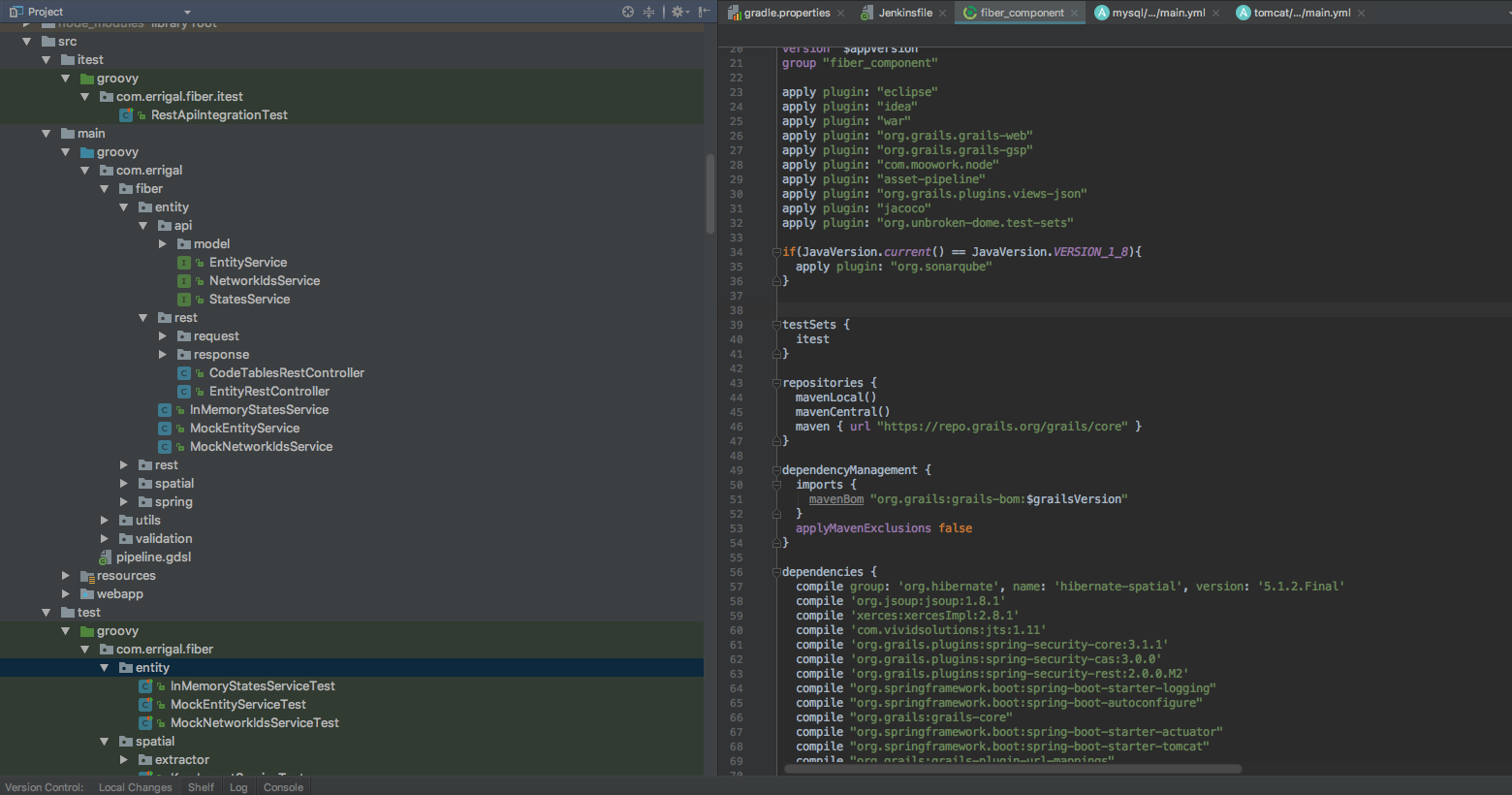Screen dimensions: 1512x795
Task: Close the Jenkinsfile editor tab
Action: point(943,14)
